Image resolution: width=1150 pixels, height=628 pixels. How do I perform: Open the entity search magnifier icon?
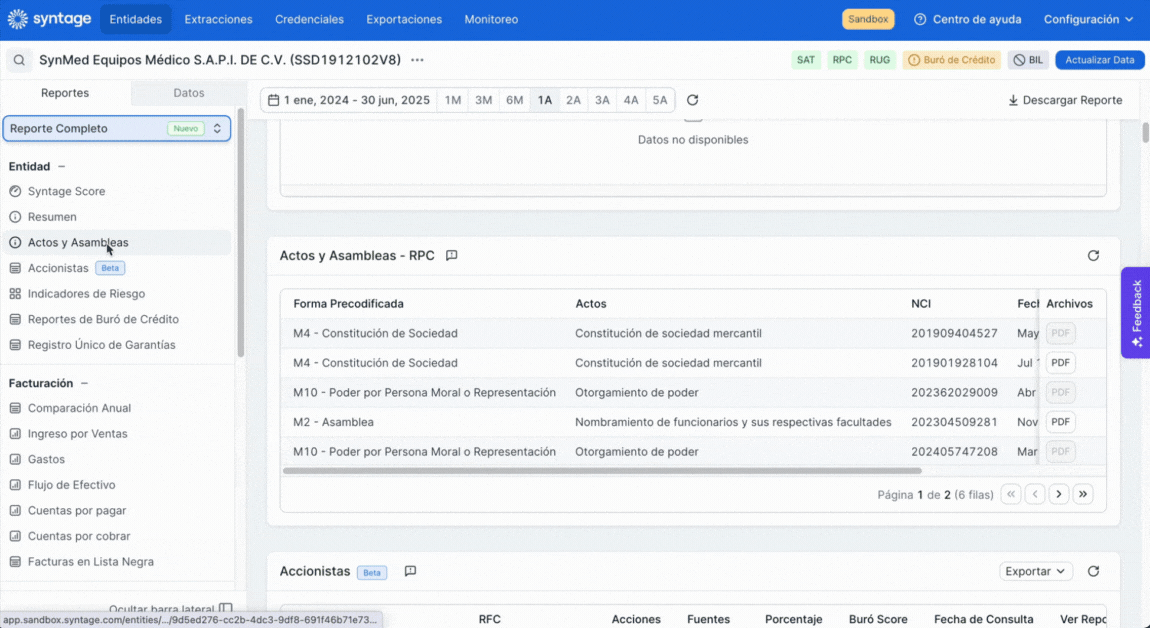(x=19, y=60)
